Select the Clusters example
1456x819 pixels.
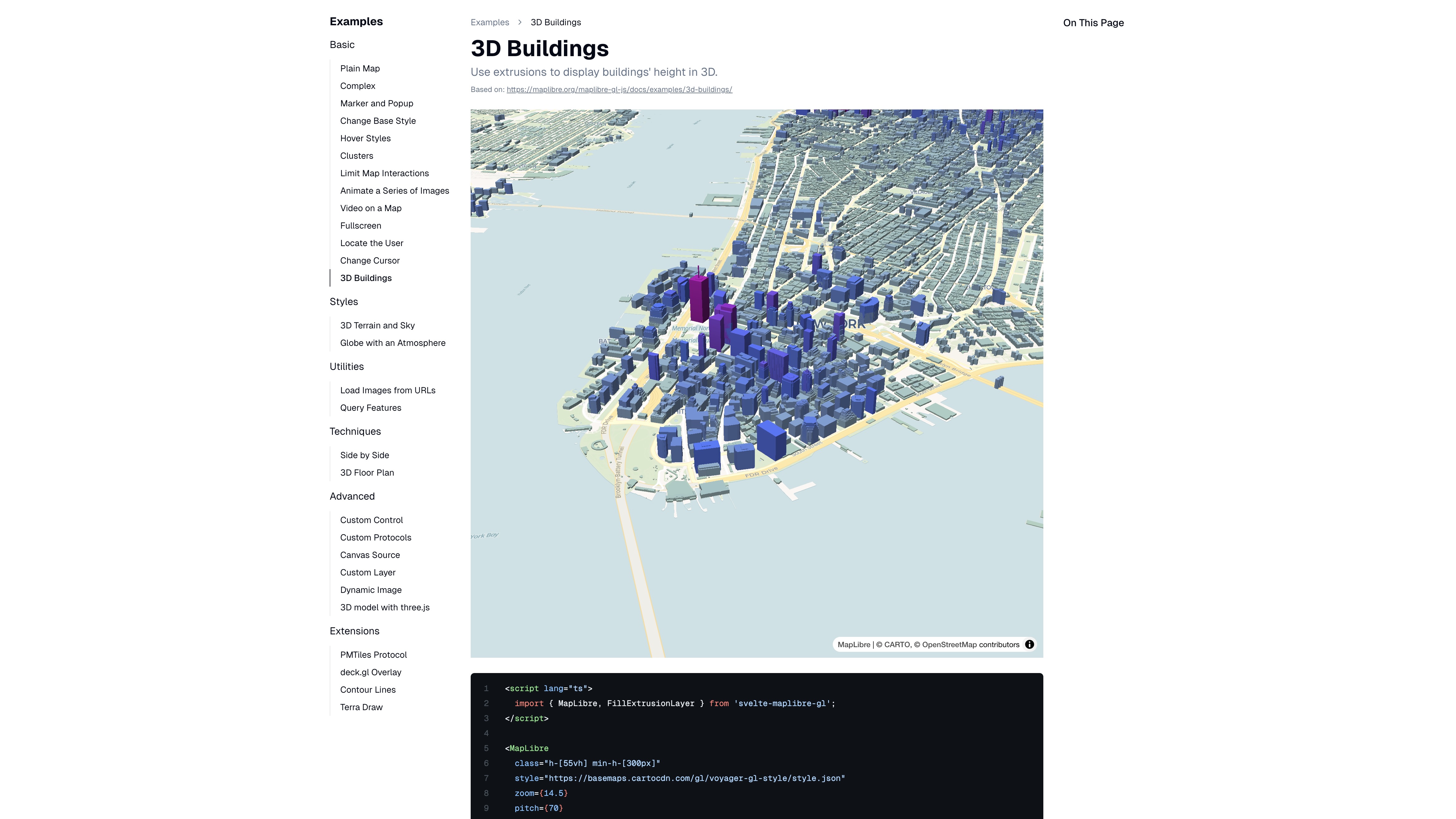tap(357, 155)
